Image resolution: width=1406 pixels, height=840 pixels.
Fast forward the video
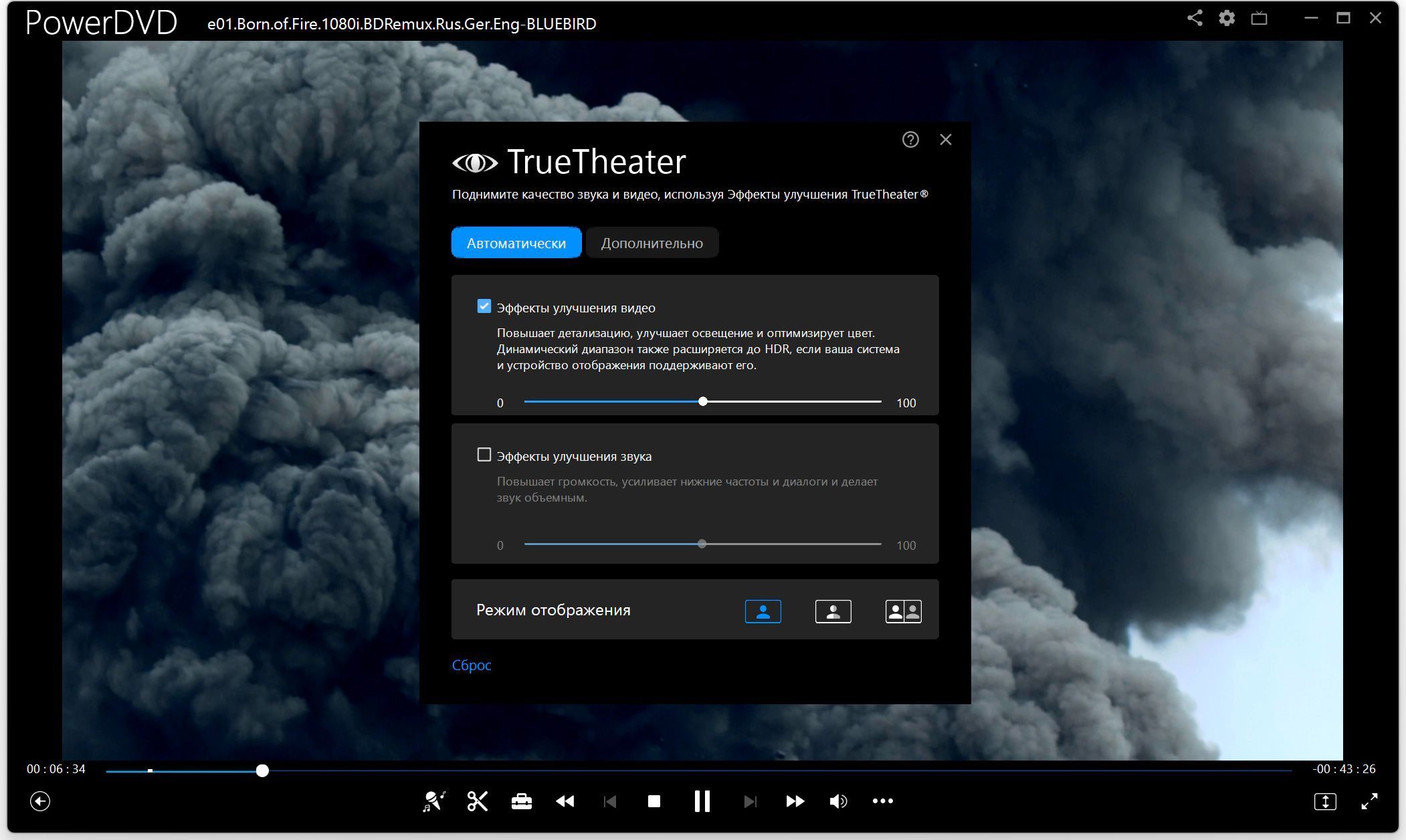(x=795, y=801)
